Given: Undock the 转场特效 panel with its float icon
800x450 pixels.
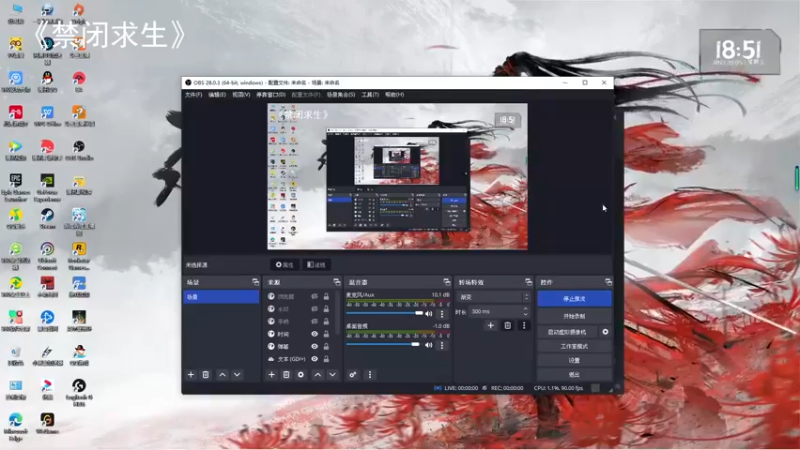Looking at the screenshot, I should [x=529, y=282].
